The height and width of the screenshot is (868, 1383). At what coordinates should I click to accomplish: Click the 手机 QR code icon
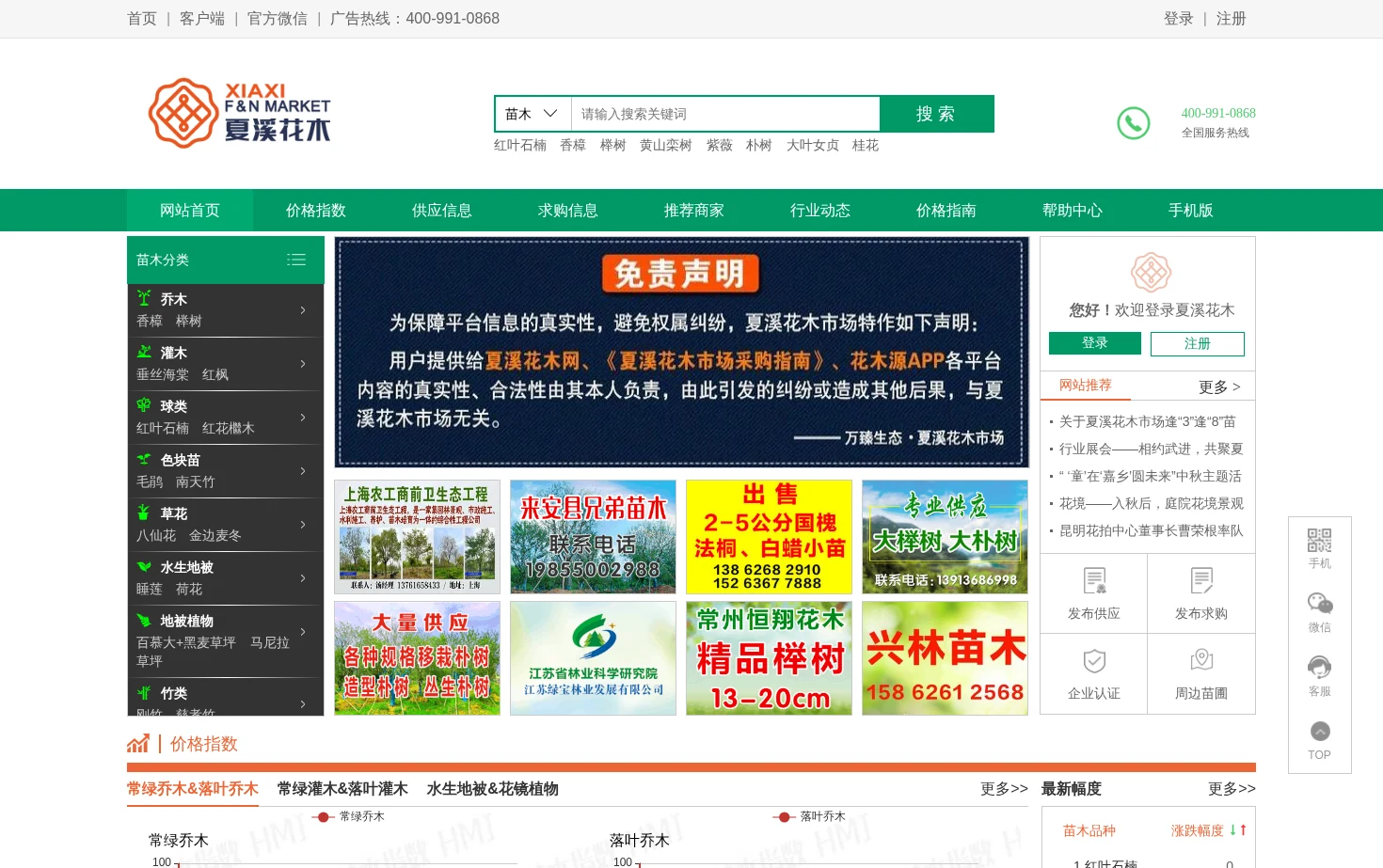(x=1319, y=540)
